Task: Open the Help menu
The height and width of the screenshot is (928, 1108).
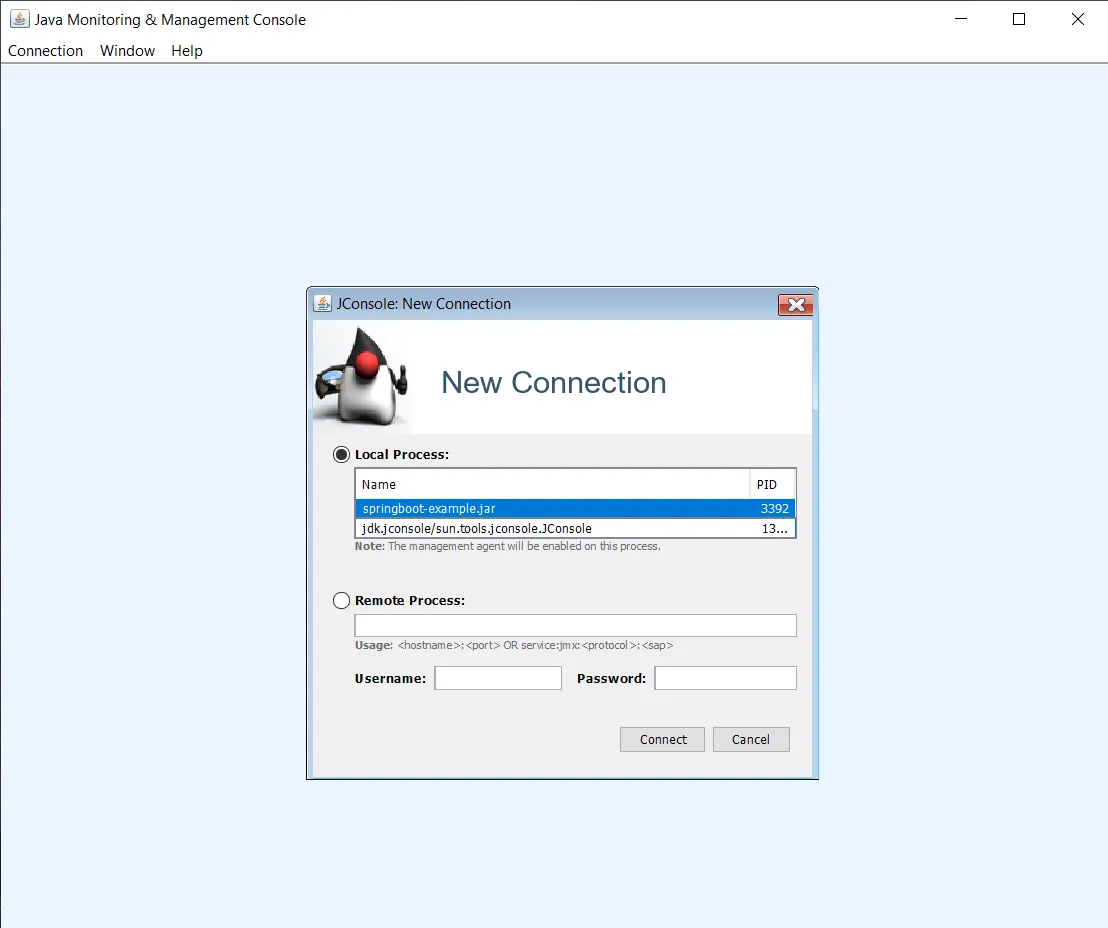Action: [187, 51]
